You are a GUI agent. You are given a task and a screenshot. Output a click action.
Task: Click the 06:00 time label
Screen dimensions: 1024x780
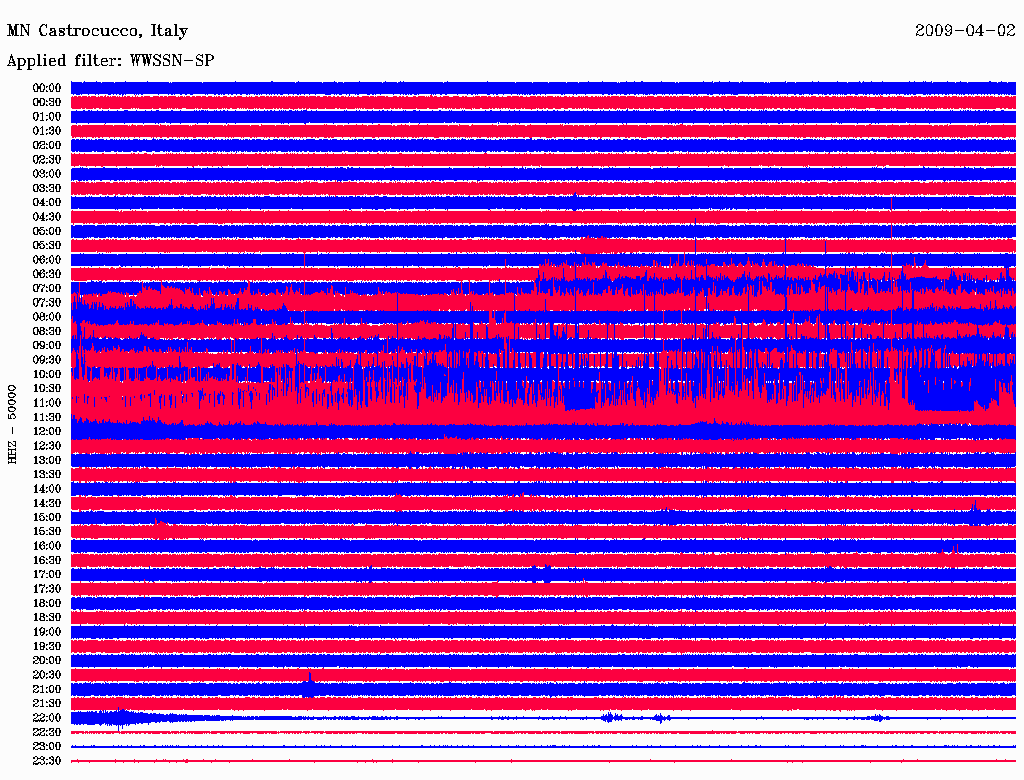click(47, 259)
